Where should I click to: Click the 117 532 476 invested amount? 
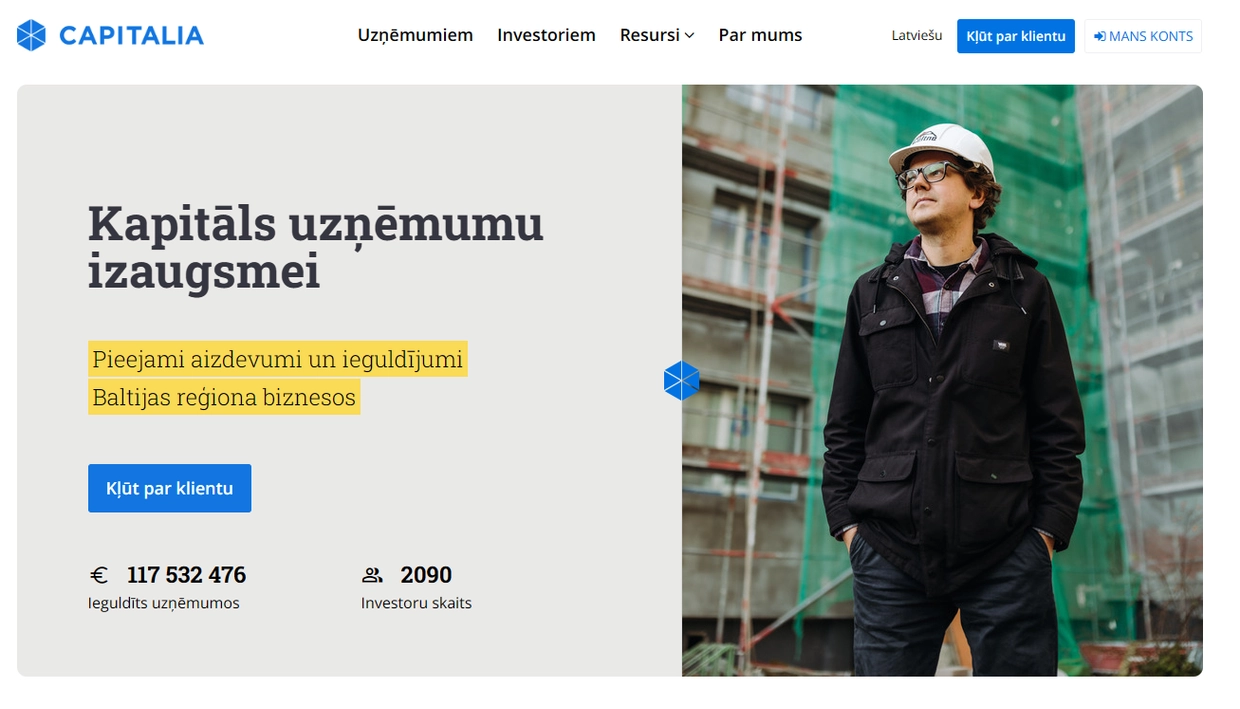click(186, 575)
